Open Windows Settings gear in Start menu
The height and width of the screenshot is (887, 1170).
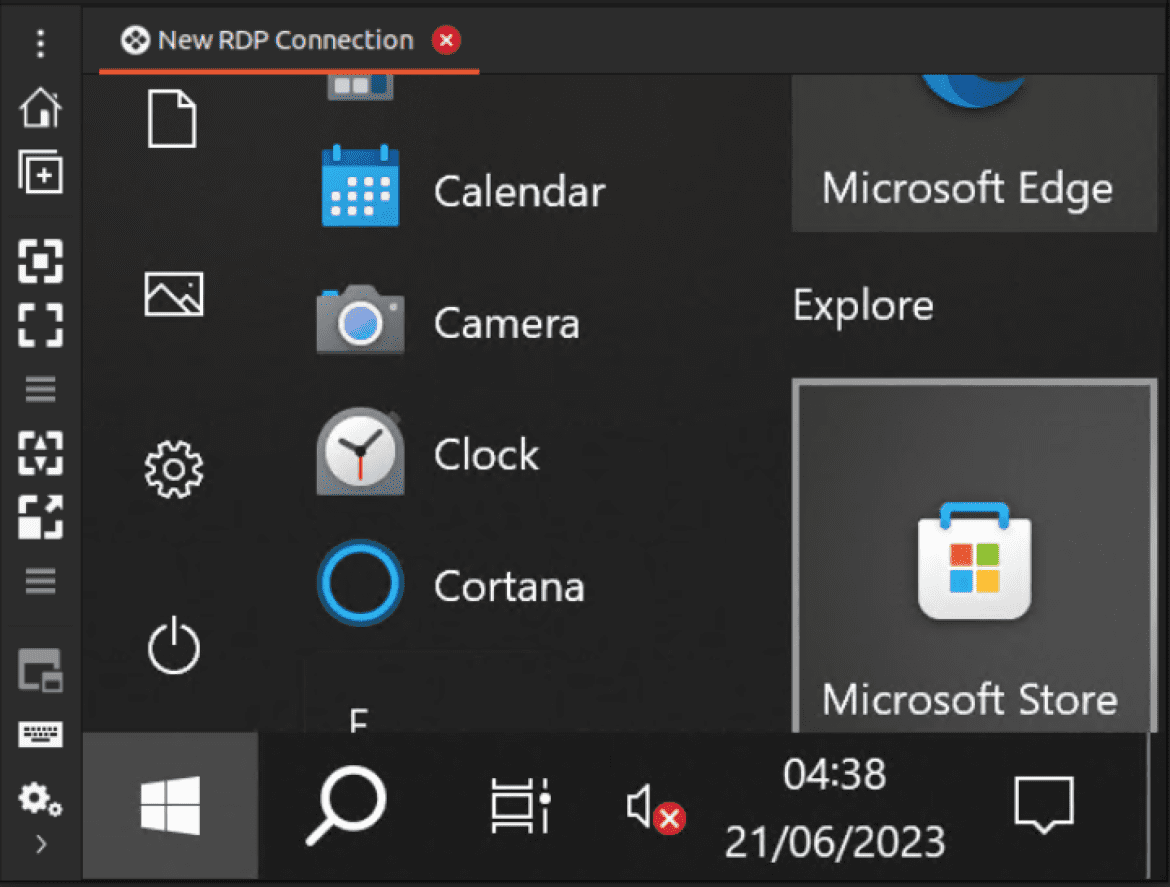174,468
